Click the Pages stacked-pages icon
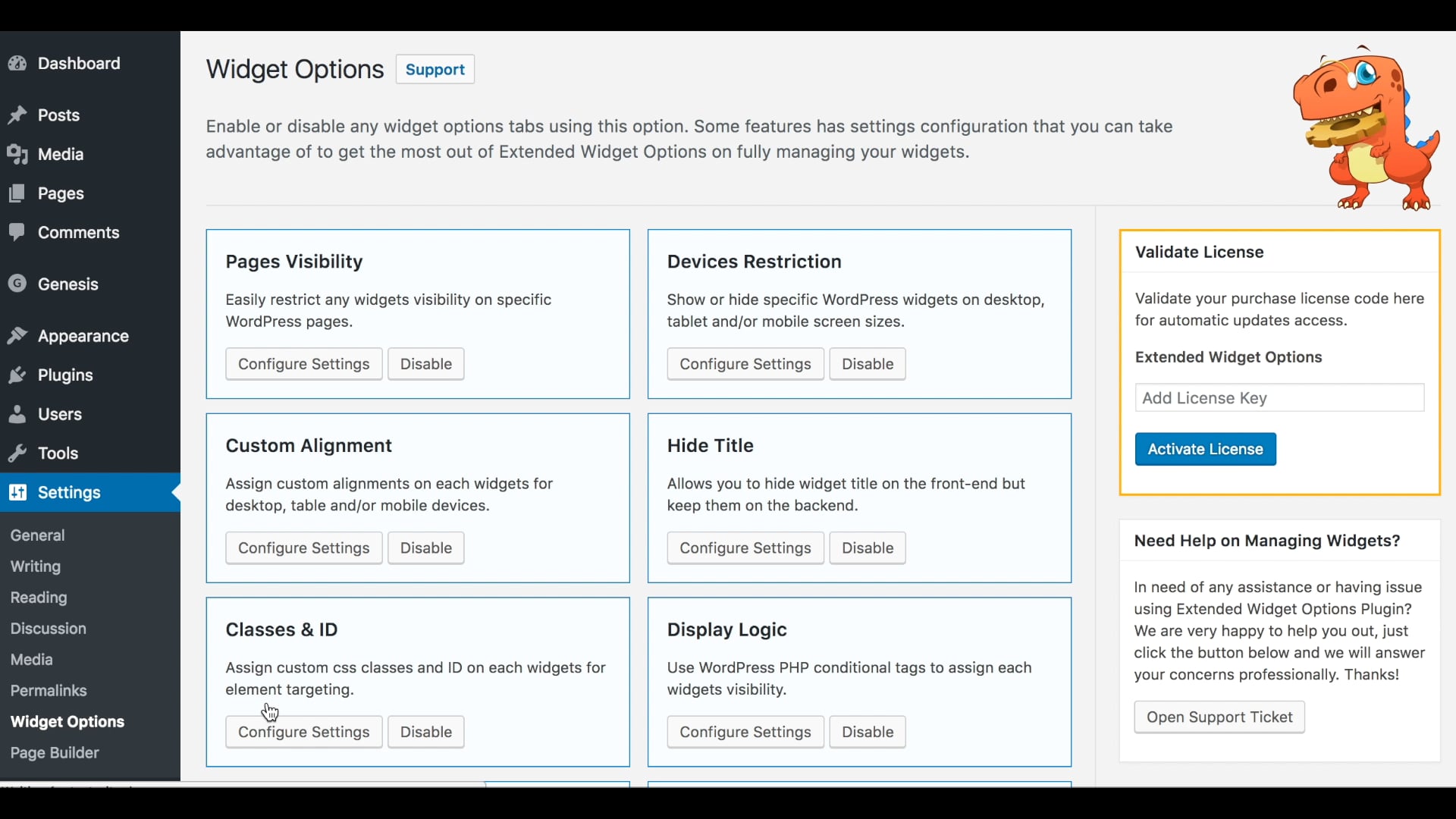This screenshot has width=1456, height=819. pyautogui.click(x=17, y=193)
